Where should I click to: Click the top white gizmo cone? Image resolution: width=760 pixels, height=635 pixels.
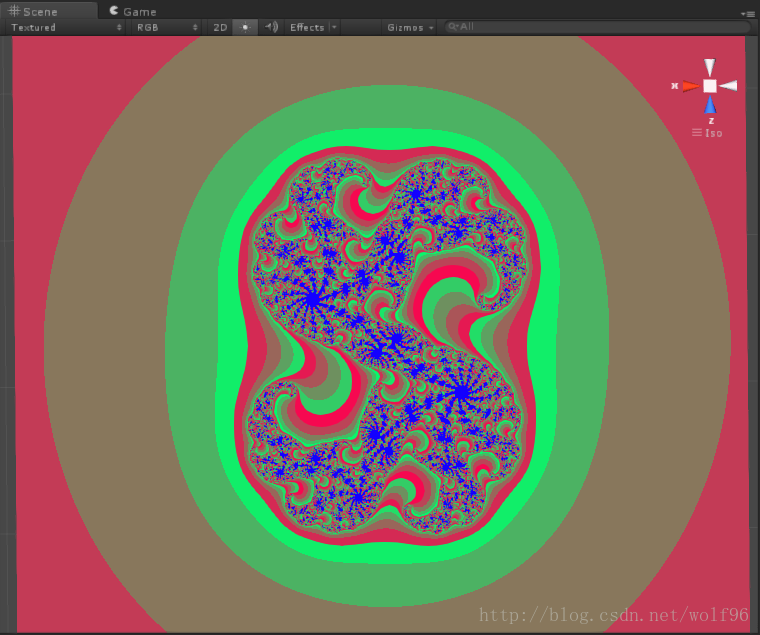[x=710, y=67]
